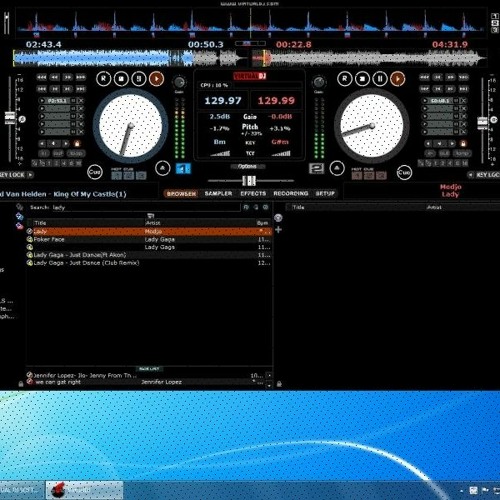Image resolution: width=500 pixels, height=500 pixels.
Task: Start playback on the left deck
Action: click(x=156, y=79)
